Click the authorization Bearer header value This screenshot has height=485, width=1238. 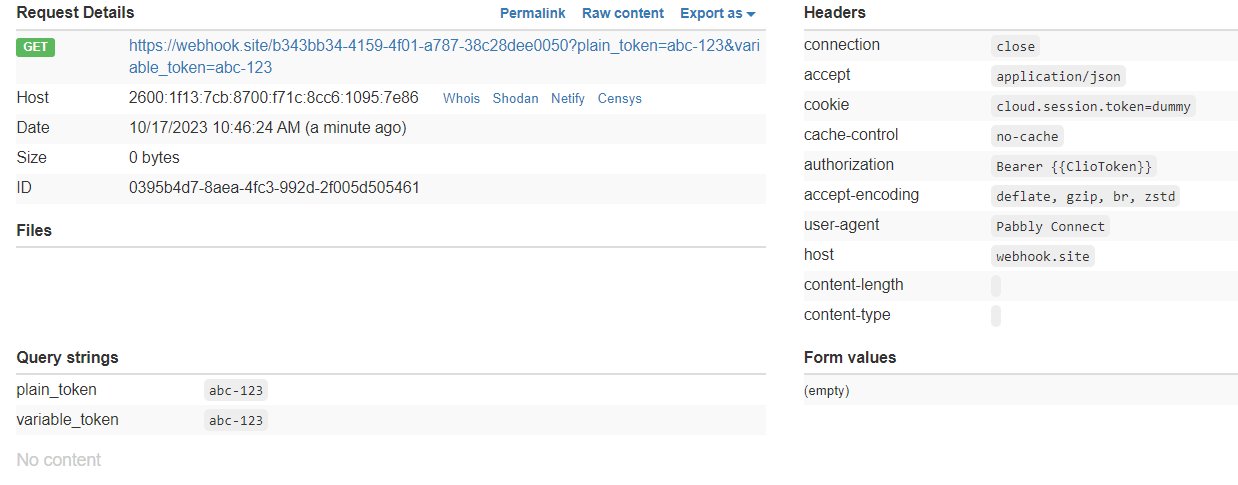pyautogui.click(x=1074, y=166)
